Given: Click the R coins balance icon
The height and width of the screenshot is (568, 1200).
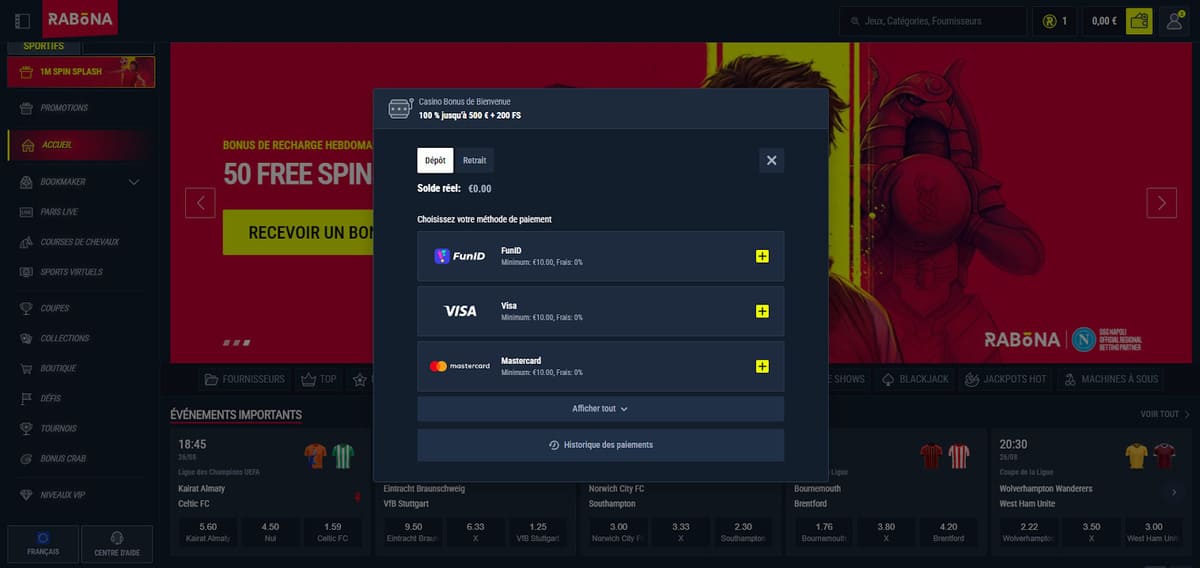Looking at the screenshot, I should [1049, 21].
